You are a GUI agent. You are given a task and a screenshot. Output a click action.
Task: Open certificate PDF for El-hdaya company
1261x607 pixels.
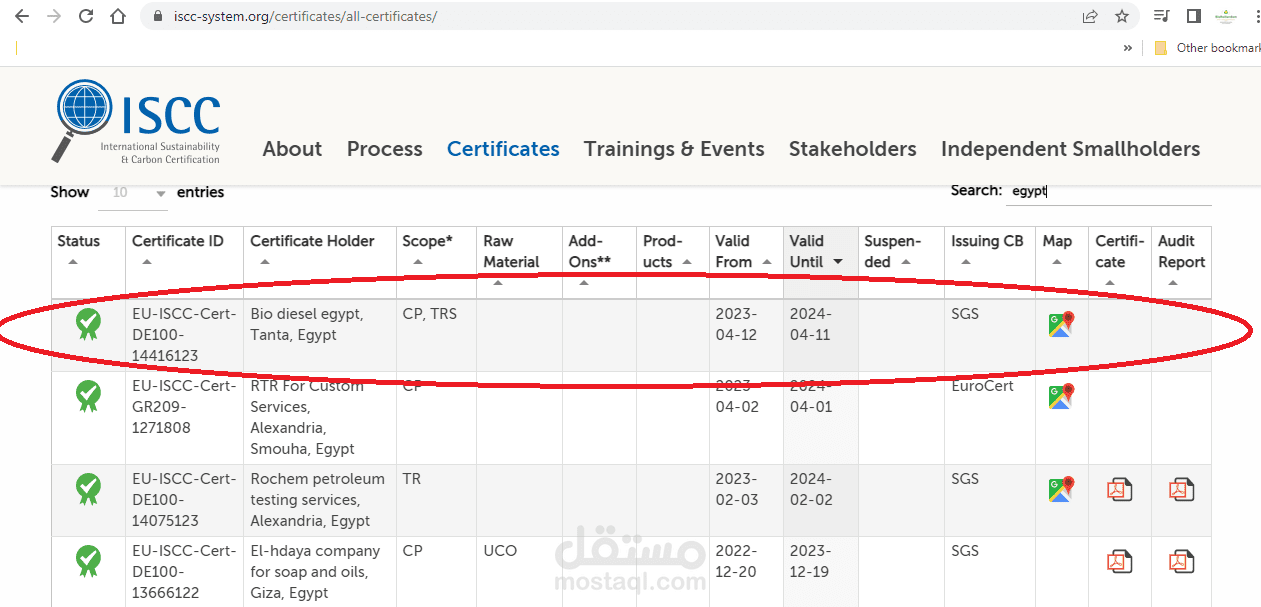point(1119,561)
